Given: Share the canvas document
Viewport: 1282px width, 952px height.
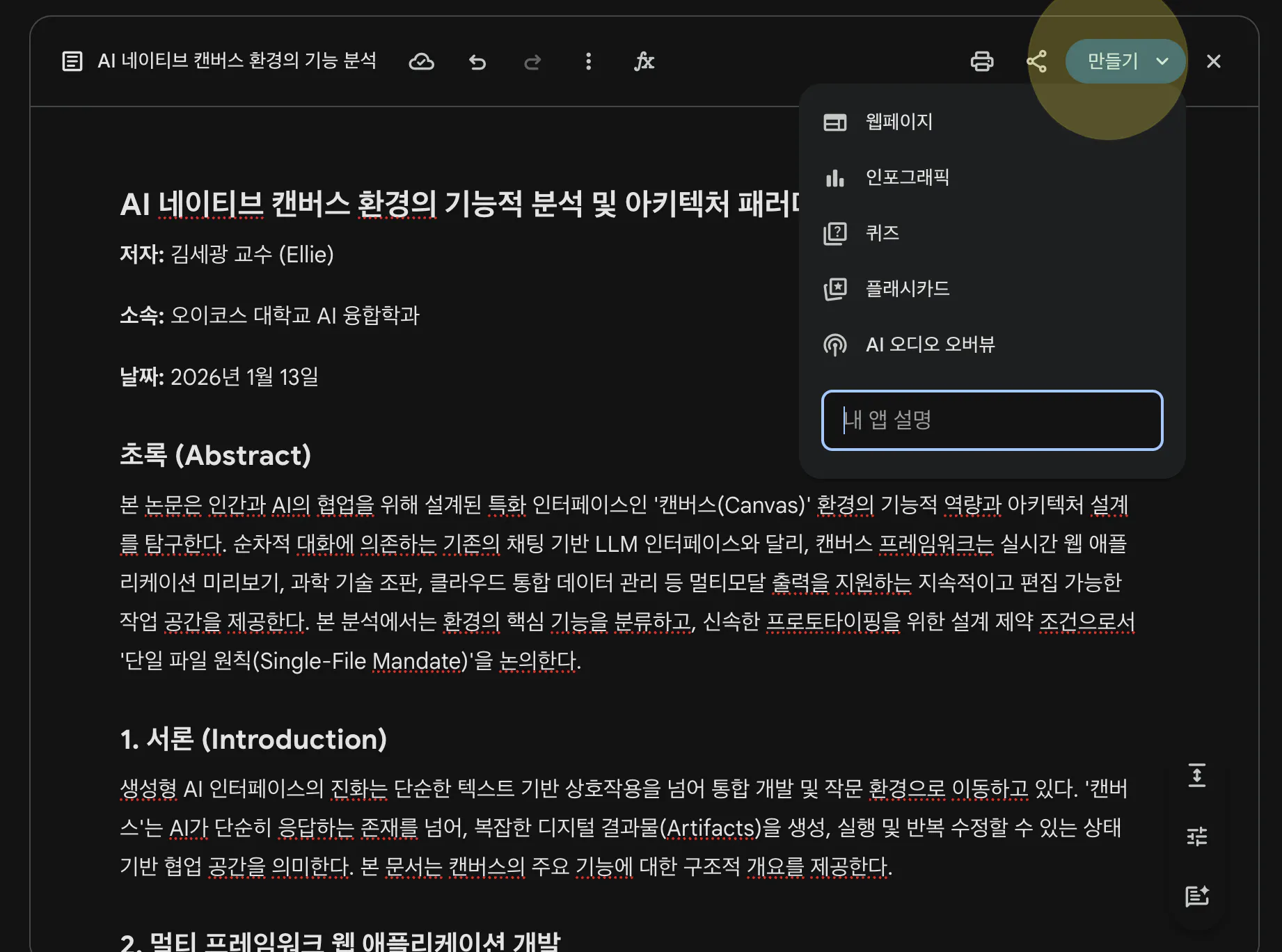Looking at the screenshot, I should tap(1038, 61).
